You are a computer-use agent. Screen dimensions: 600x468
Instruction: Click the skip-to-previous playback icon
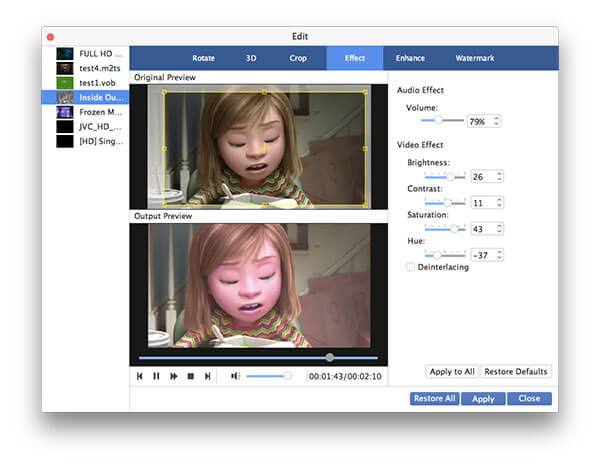[140, 376]
